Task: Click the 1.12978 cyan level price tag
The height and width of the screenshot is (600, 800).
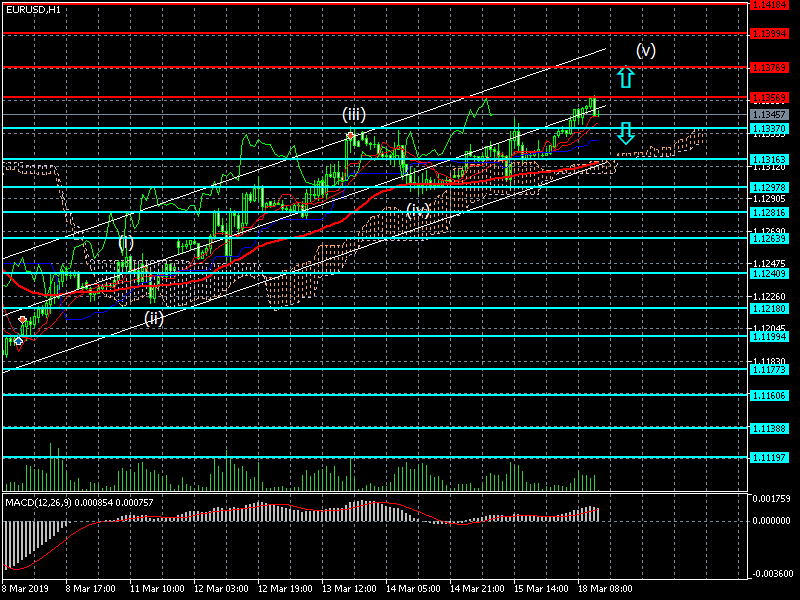Action: (769, 188)
